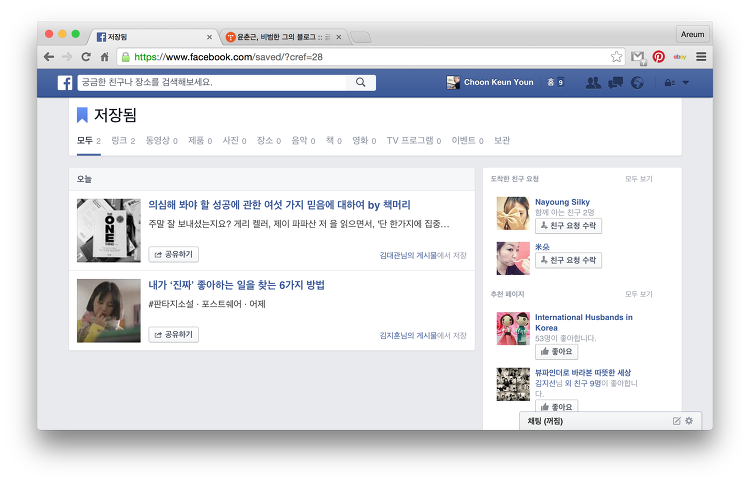Select the 이벤트 saved filter

pyautogui.click(x=467, y=141)
